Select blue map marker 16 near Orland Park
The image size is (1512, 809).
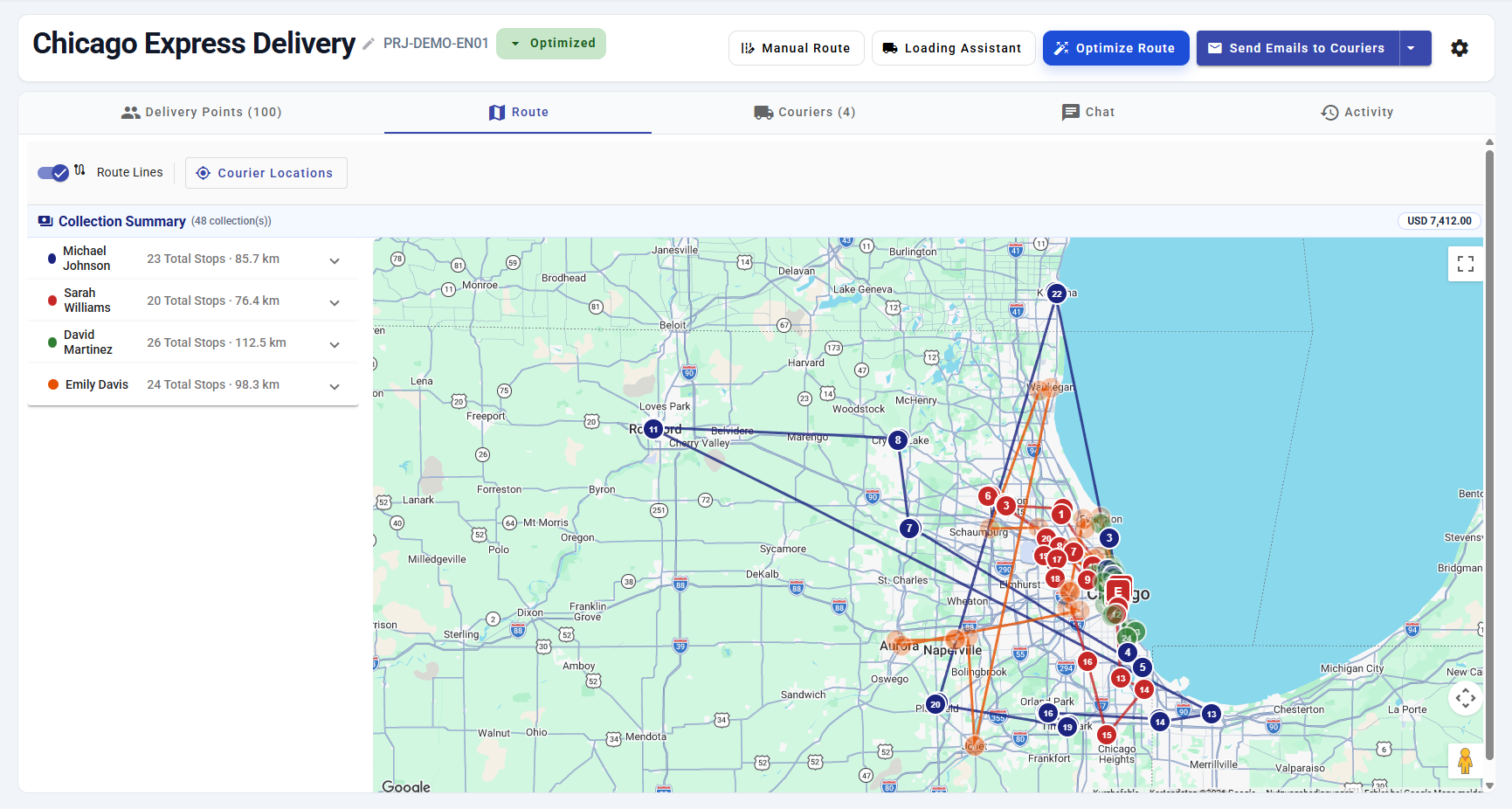click(1048, 713)
